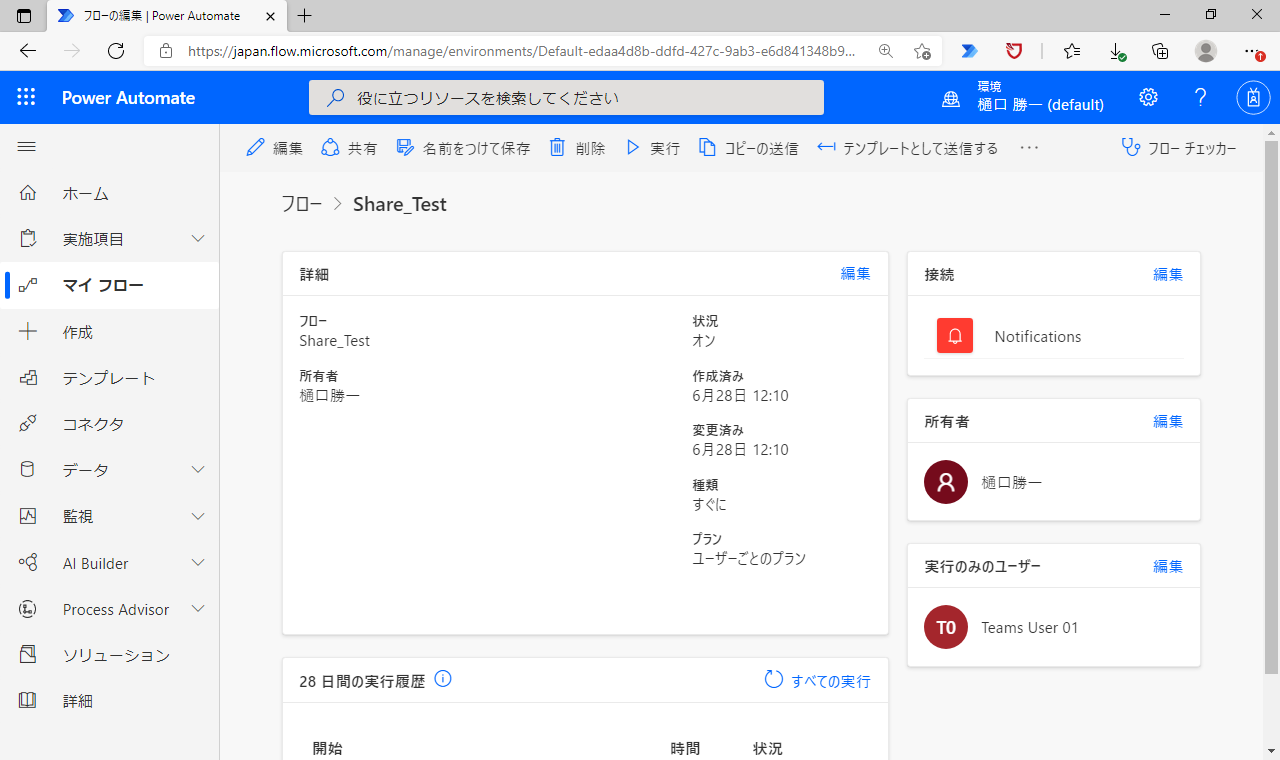This screenshot has width=1280, height=760.
Task: Click the Notifications connection name
Action: (x=1038, y=337)
